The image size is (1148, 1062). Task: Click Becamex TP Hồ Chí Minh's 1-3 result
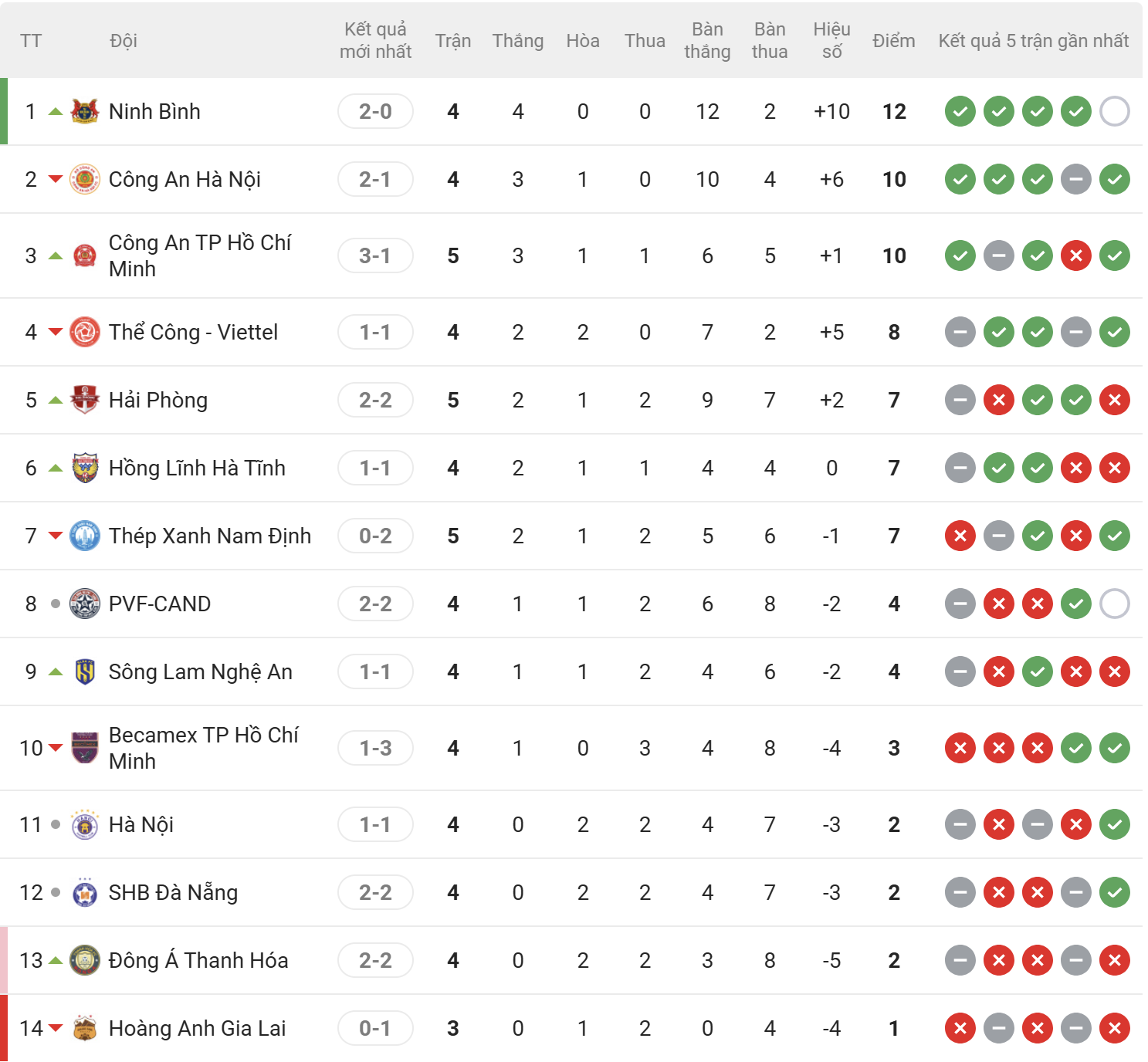point(375,748)
